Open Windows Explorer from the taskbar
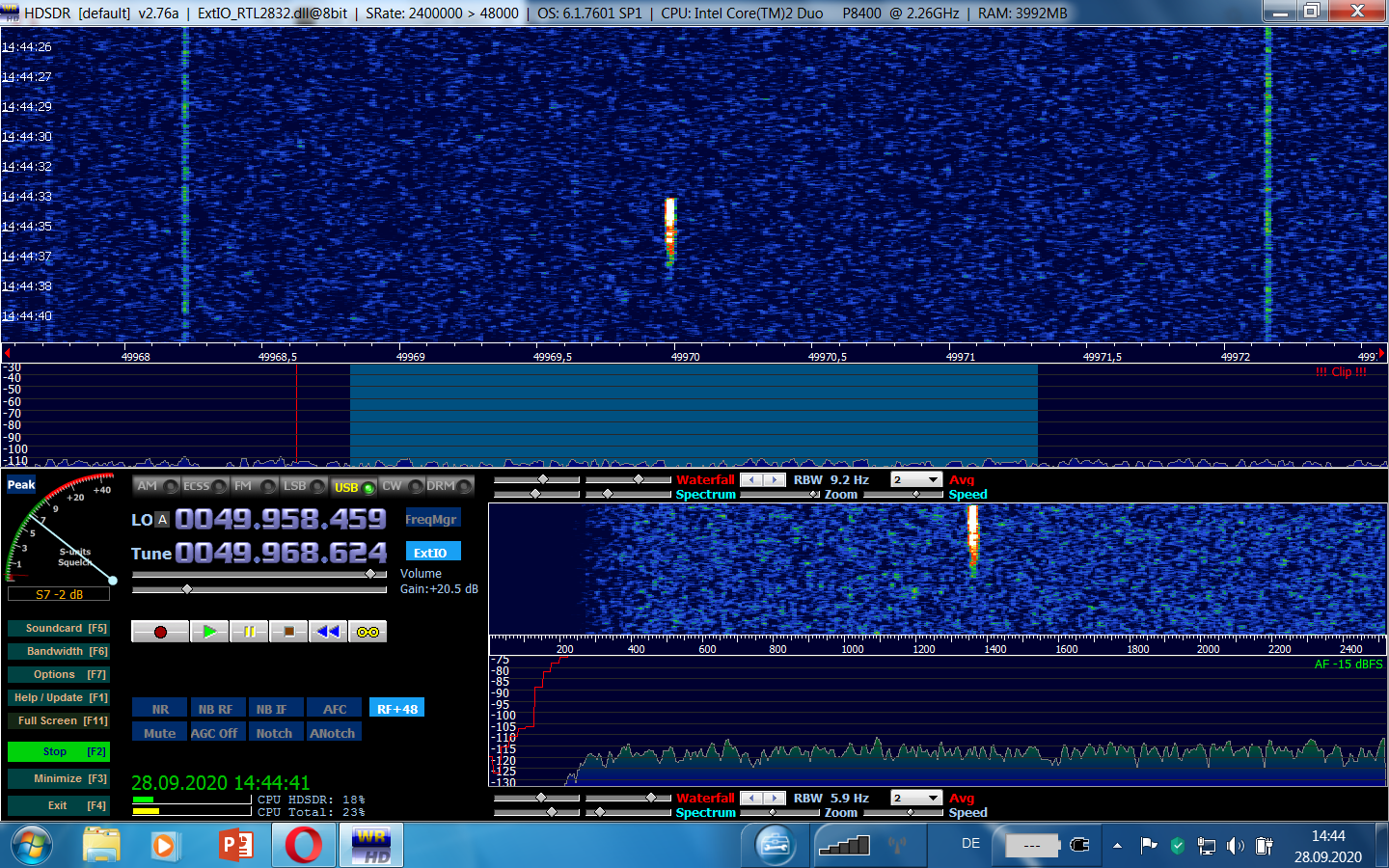The width and height of the screenshot is (1389, 868). coord(101,846)
